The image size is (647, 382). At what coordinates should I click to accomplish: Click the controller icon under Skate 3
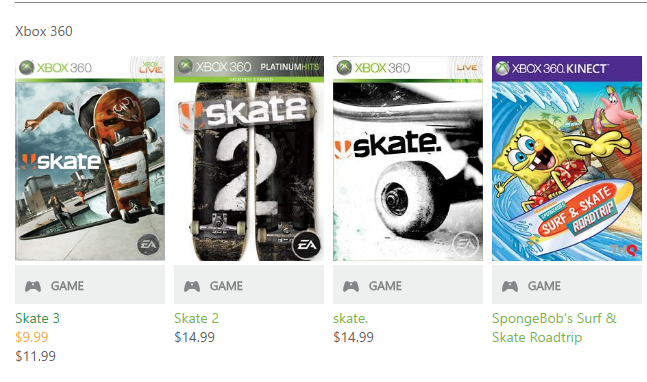(x=33, y=286)
